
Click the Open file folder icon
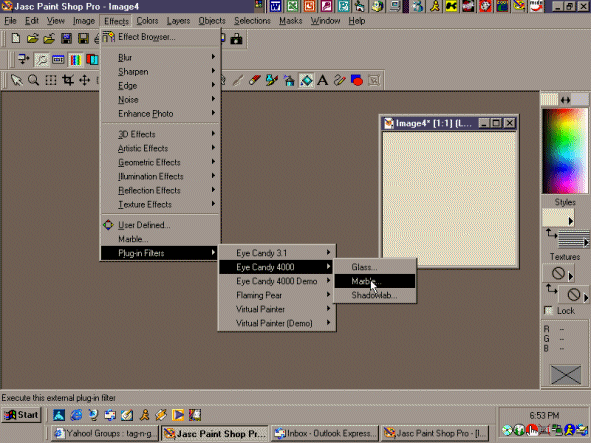pyautogui.click(x=32, y=38)
